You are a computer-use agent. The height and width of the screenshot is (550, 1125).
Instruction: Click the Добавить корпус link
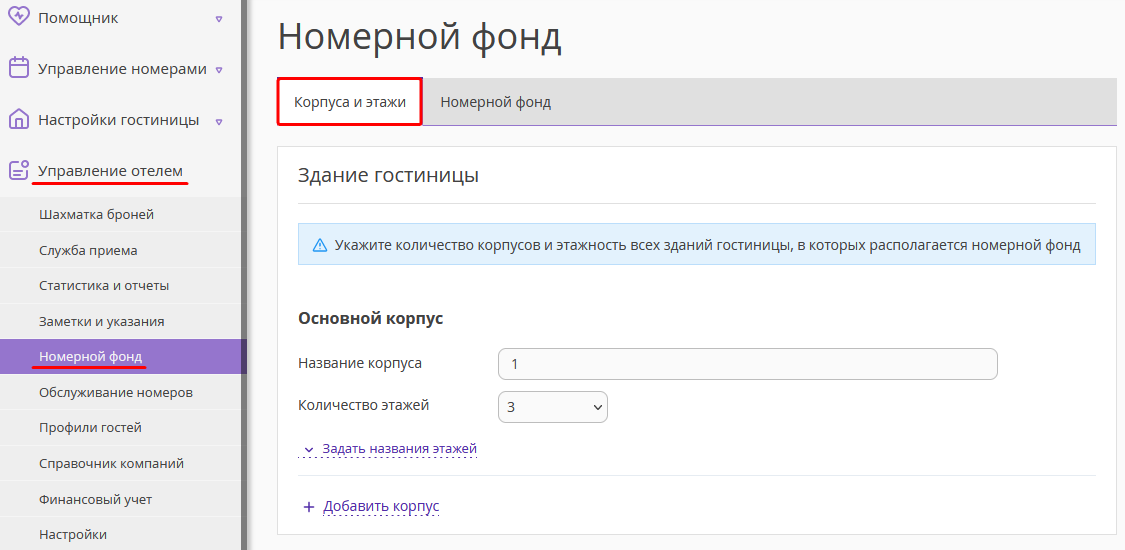coord(381,506)
